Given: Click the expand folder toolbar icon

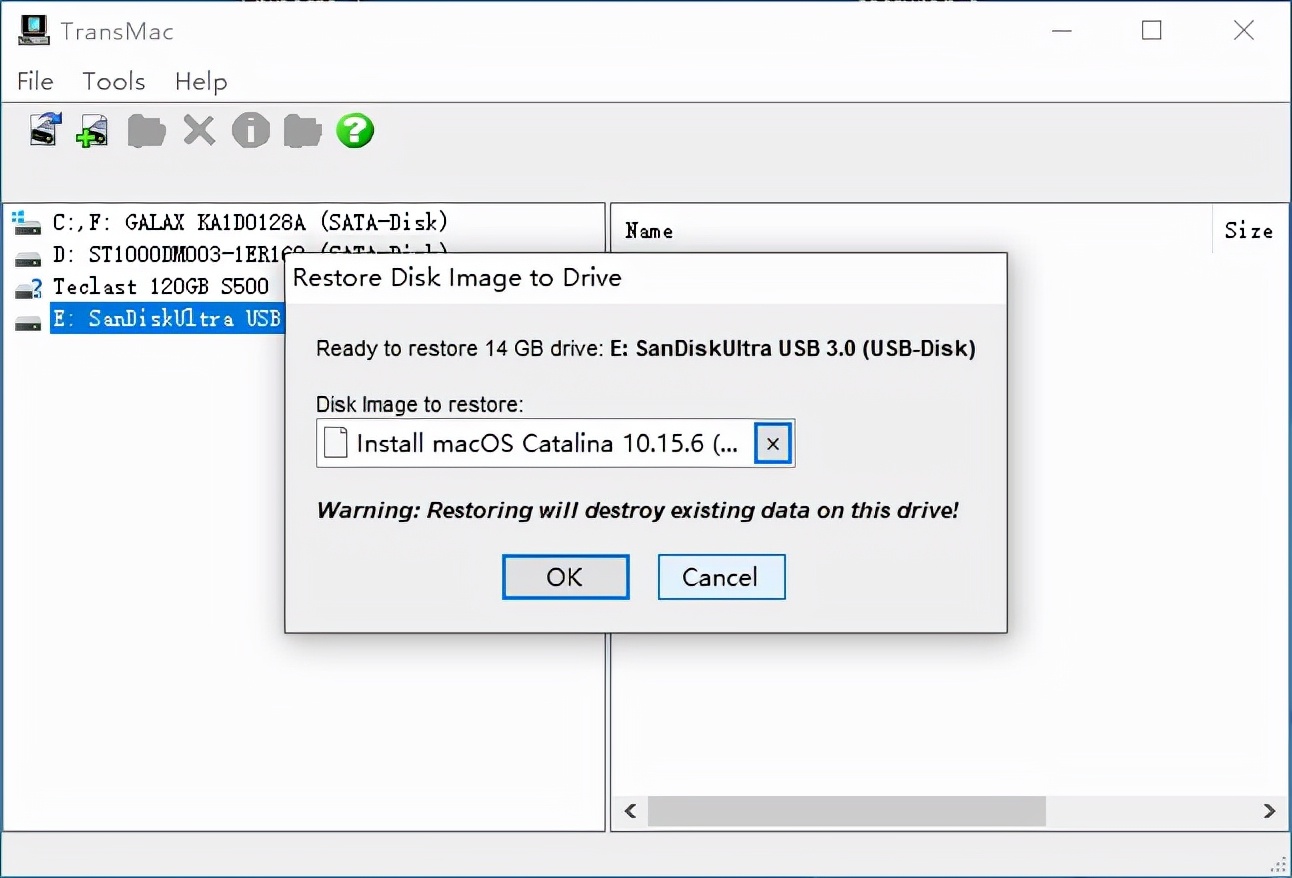Looking at the screenshot, I should [x=302, y=130].
